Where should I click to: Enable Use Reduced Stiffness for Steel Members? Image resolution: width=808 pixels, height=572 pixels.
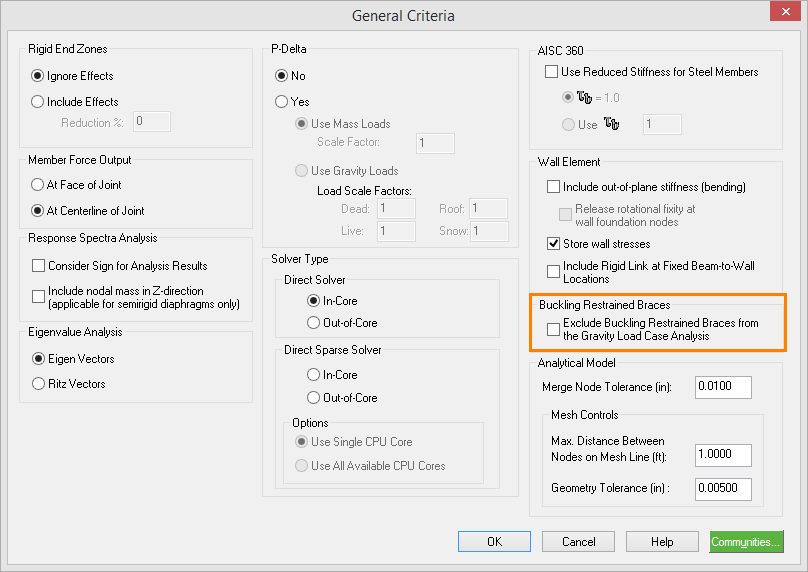[x=551, y=72]
